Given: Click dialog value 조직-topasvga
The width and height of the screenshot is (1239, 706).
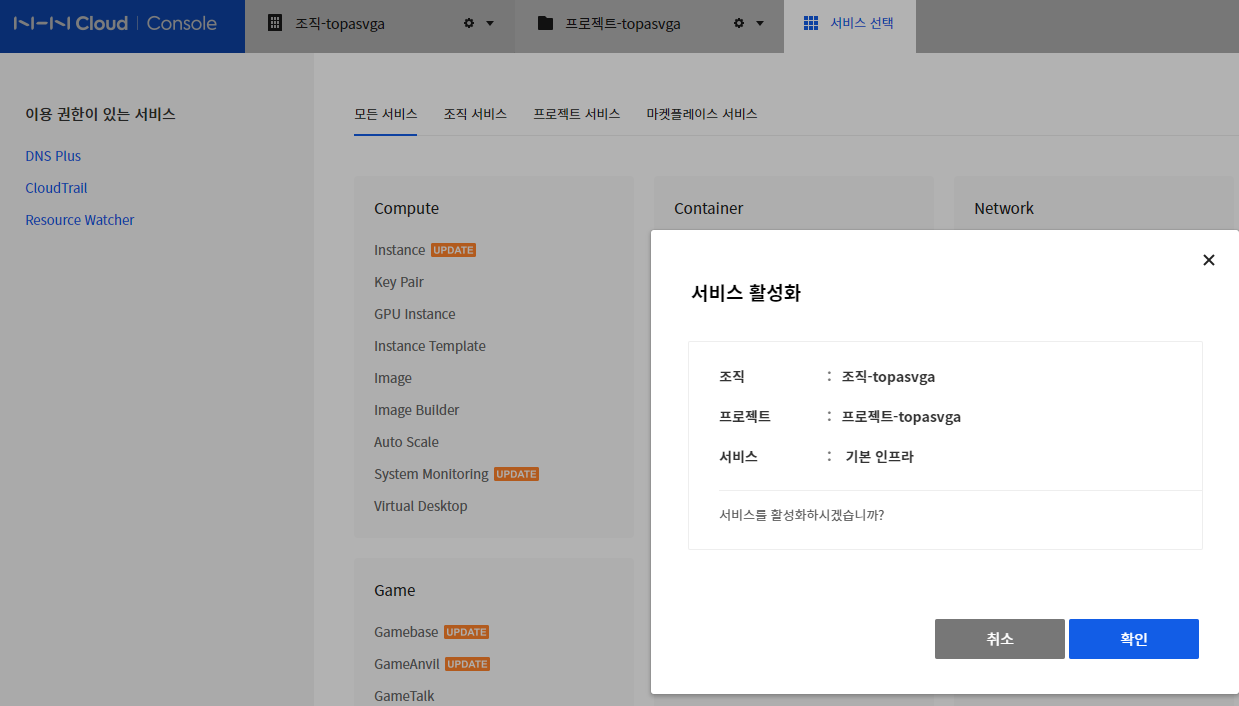Looking at the screenshot, I should click(888, 377).
